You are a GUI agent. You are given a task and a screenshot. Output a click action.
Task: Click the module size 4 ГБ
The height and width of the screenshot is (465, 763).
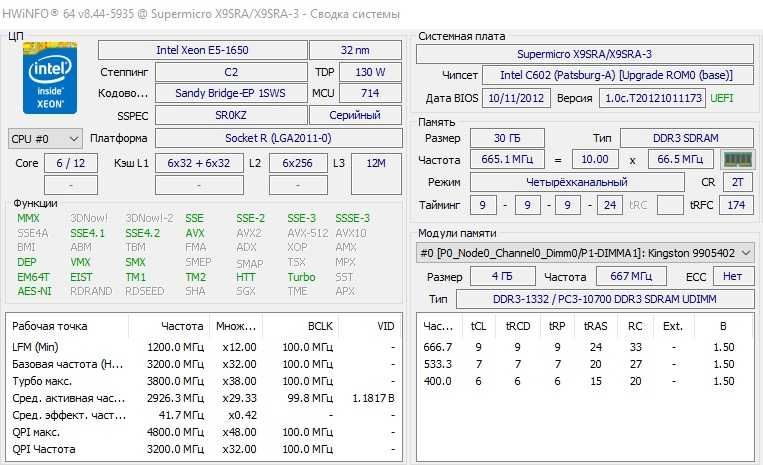[x=502, y=277]
